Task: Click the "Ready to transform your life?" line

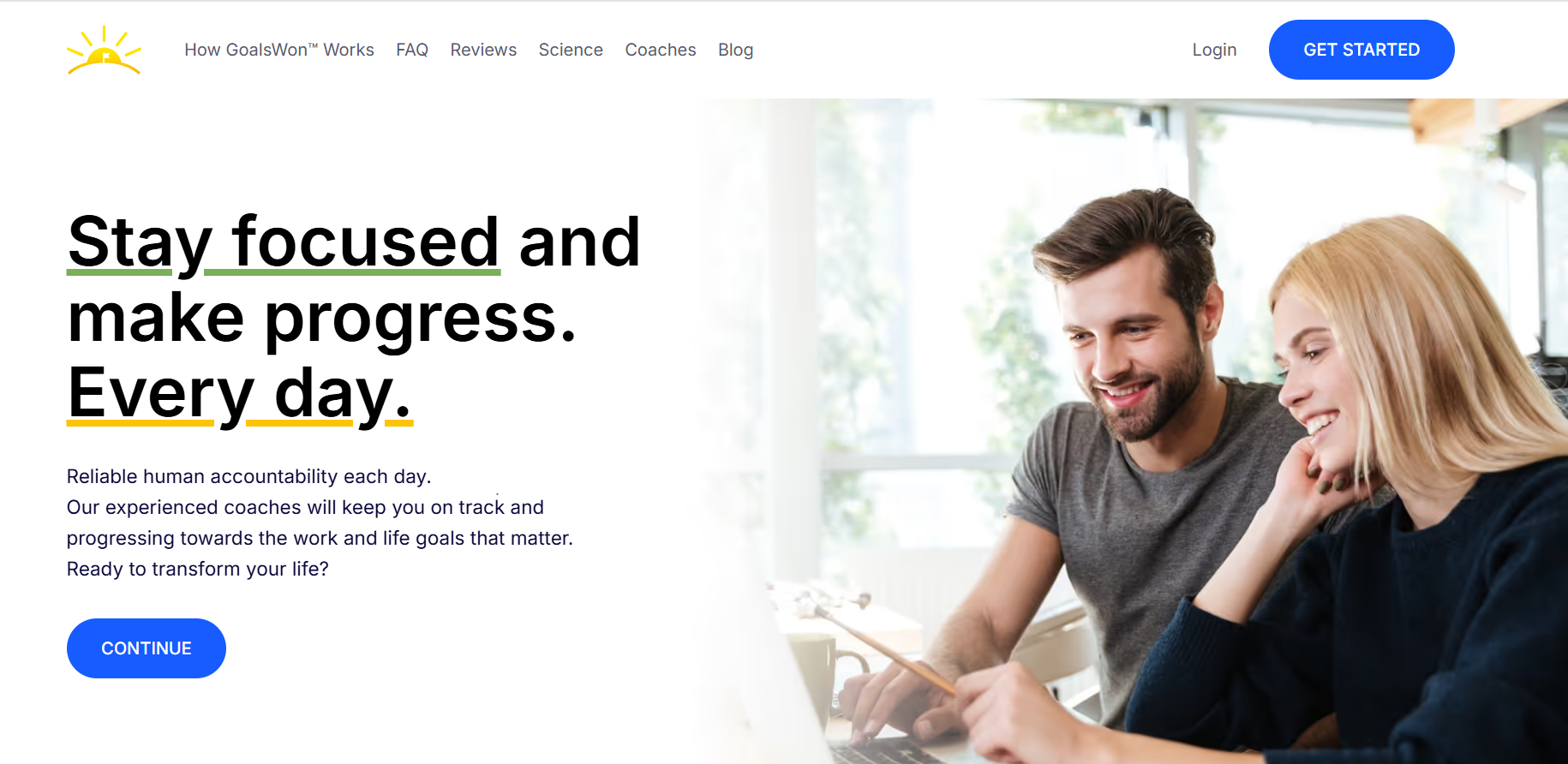Action: 198,569
